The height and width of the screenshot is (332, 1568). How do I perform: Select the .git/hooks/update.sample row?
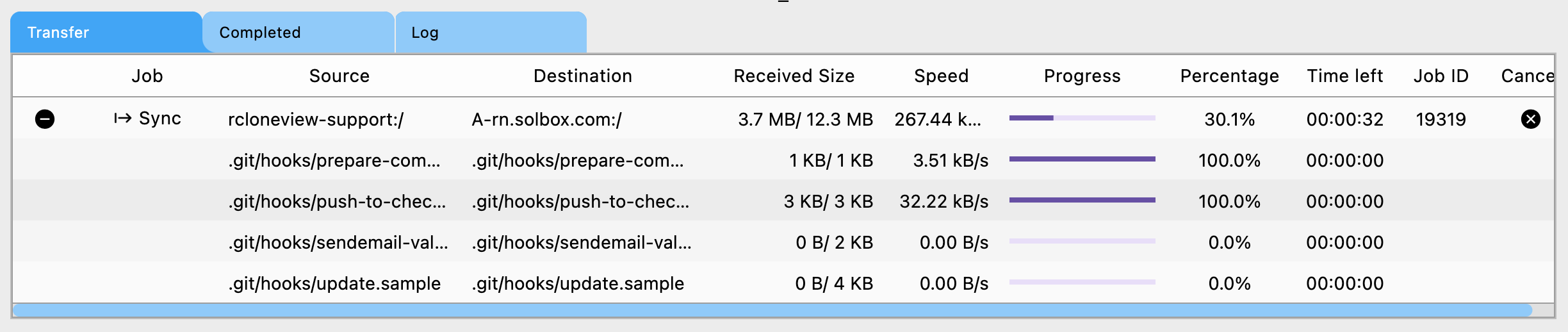point(334,283)
